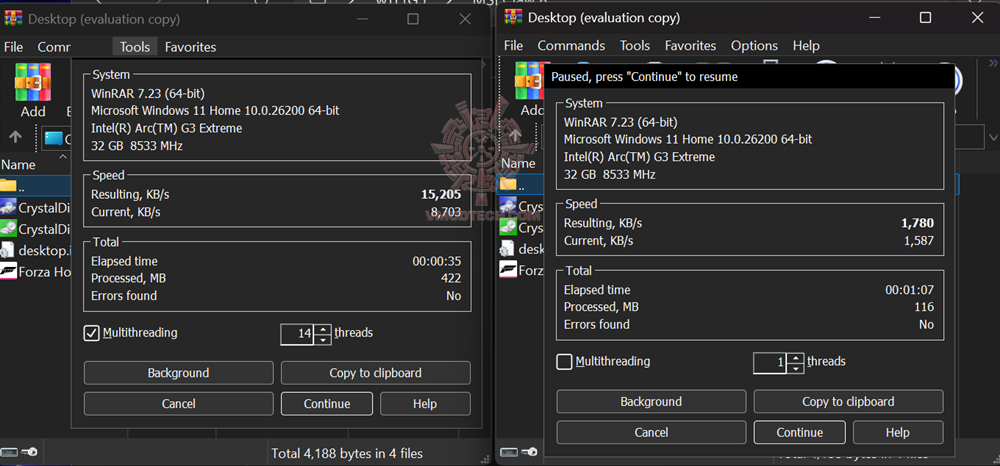Click the elapsed time 00:00:35 value
This screenshot has width=1000, height=466.
click(x=436, y=261)
